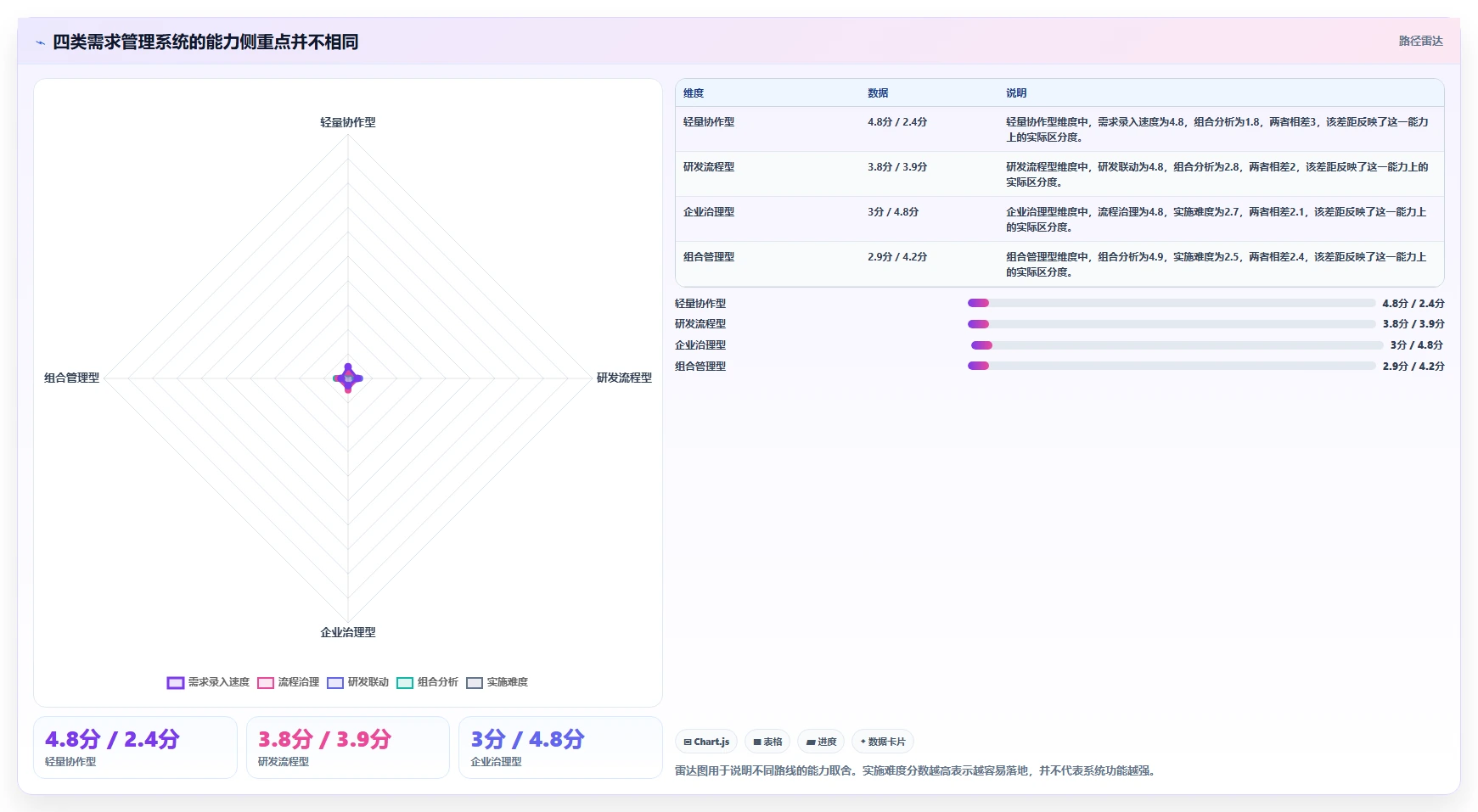Select the 企业治理型 table row cell
This screenshot has height=812, width=1478.
(709, 212)
